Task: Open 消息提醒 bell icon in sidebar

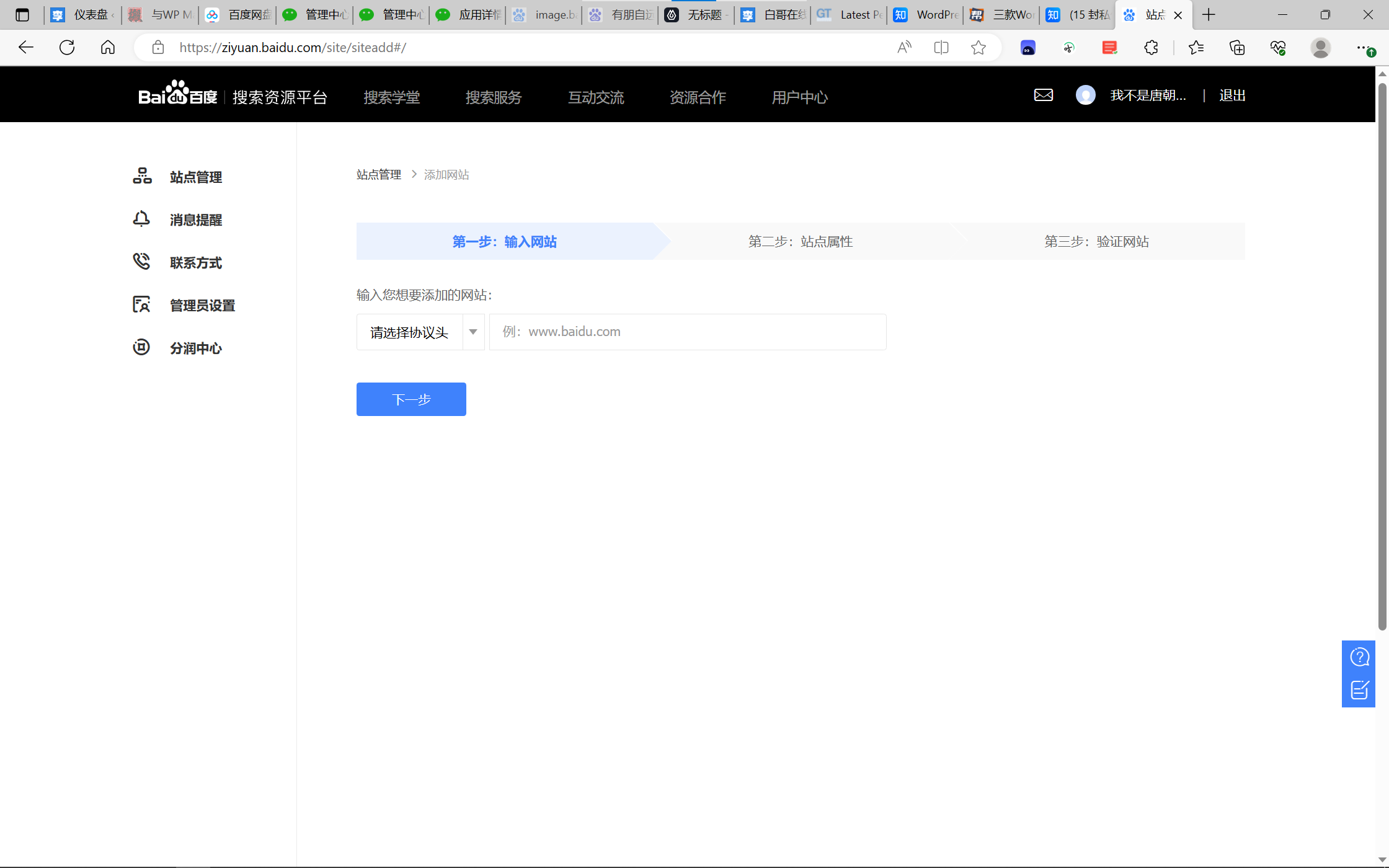Action: coord(141,219)
